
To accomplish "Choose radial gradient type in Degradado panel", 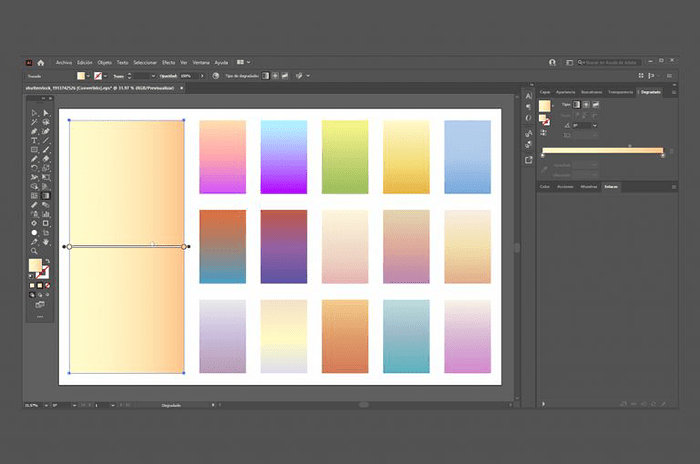I will pyautogui.click(x=586, y=105).
